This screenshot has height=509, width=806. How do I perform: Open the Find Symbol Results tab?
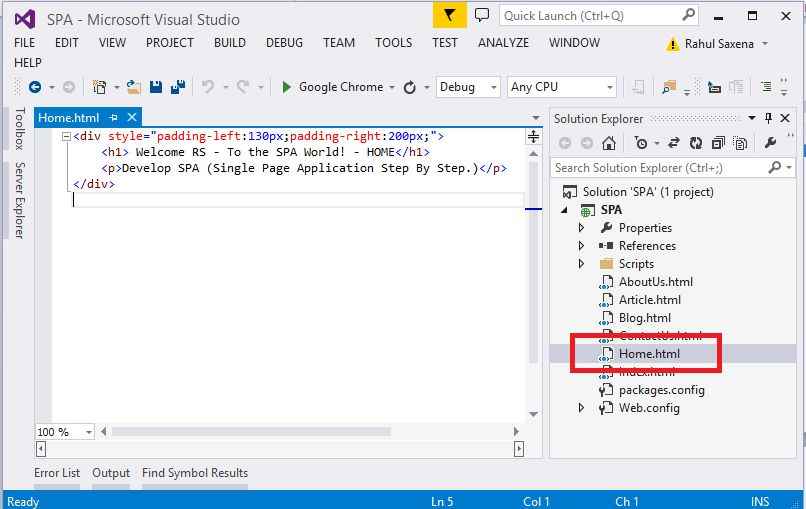pos(195,473)
